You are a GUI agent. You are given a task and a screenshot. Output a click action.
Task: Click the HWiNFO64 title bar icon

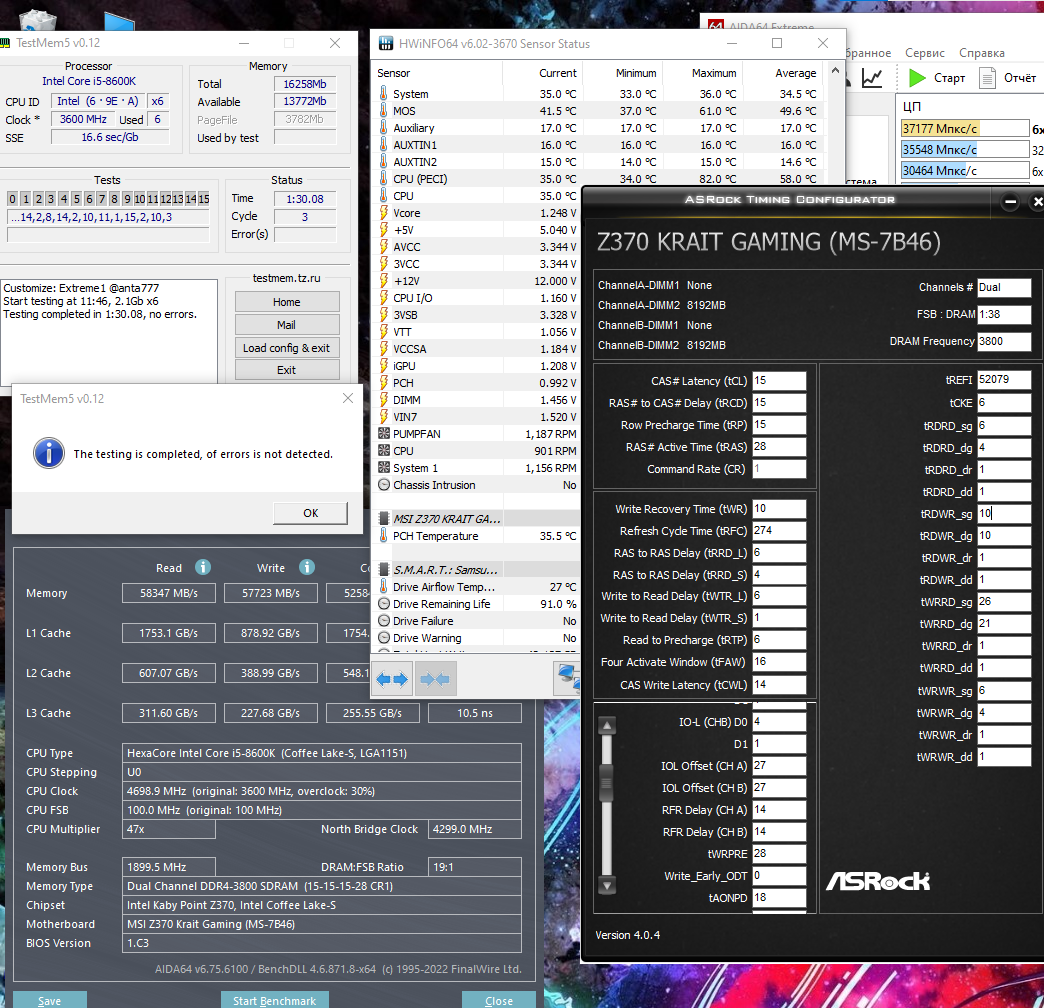click(386, 43)
